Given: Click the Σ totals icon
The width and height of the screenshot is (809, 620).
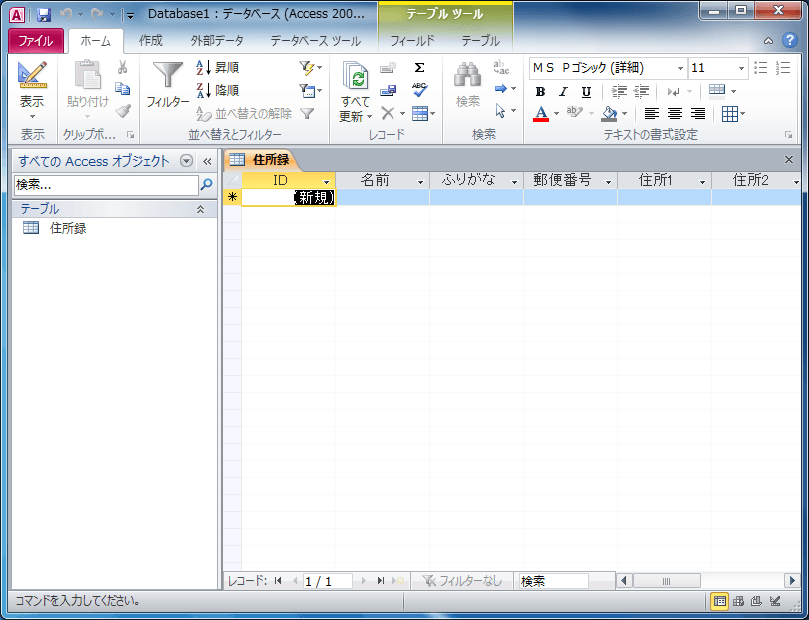Looking at the screenshot, I should 419,68.
